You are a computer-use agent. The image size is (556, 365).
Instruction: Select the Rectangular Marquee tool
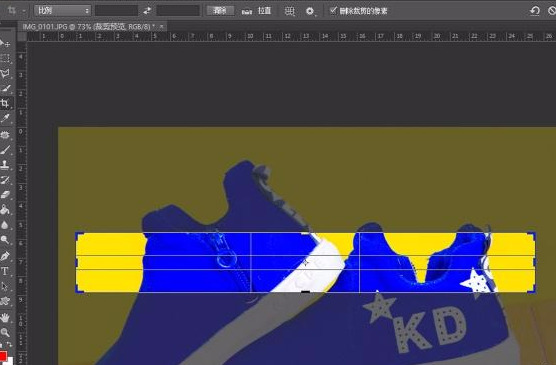click(x=5, y=59)
